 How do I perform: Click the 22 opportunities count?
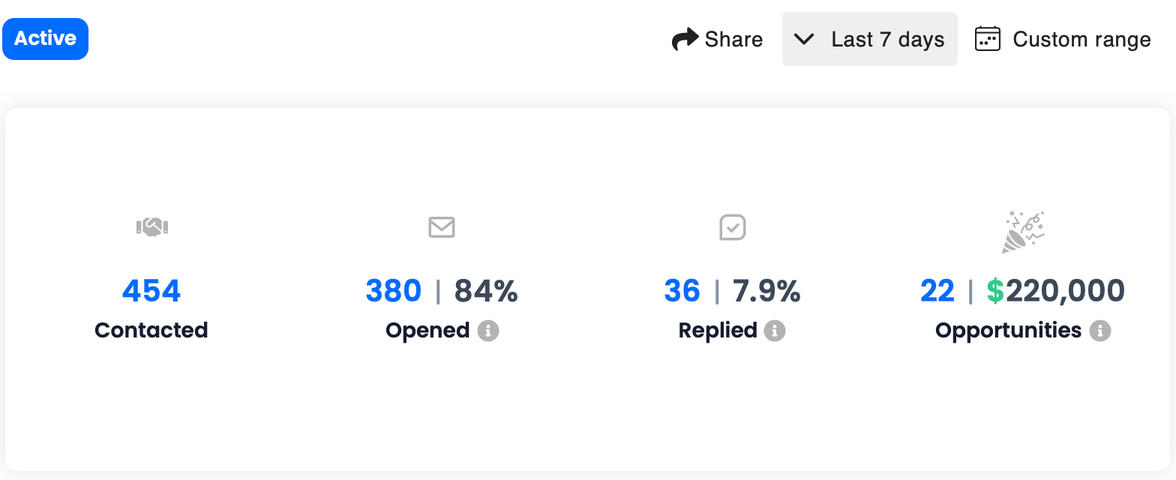point(937,291)
